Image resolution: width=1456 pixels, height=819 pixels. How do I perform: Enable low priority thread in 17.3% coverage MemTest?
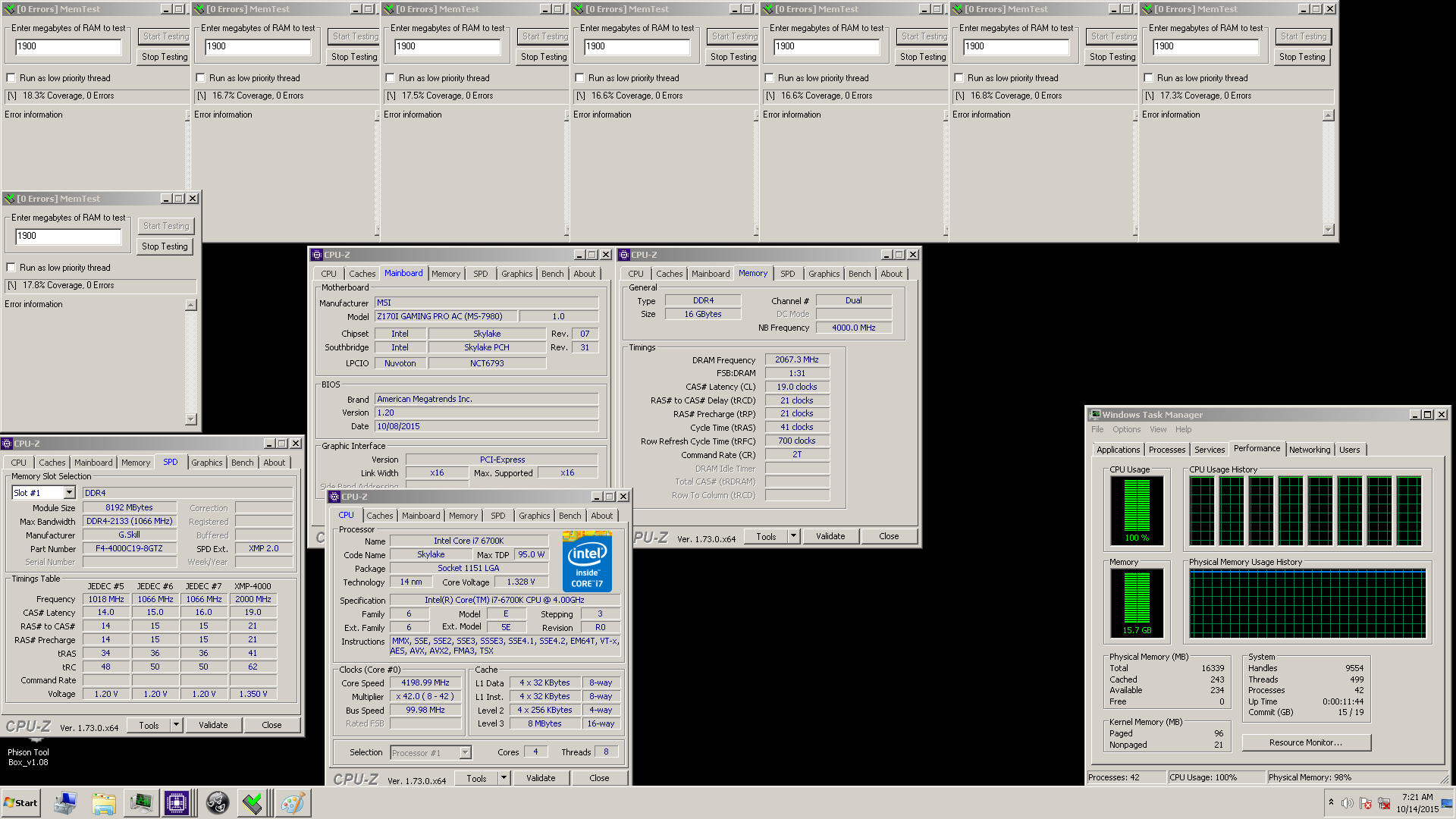pos(1149,78)
